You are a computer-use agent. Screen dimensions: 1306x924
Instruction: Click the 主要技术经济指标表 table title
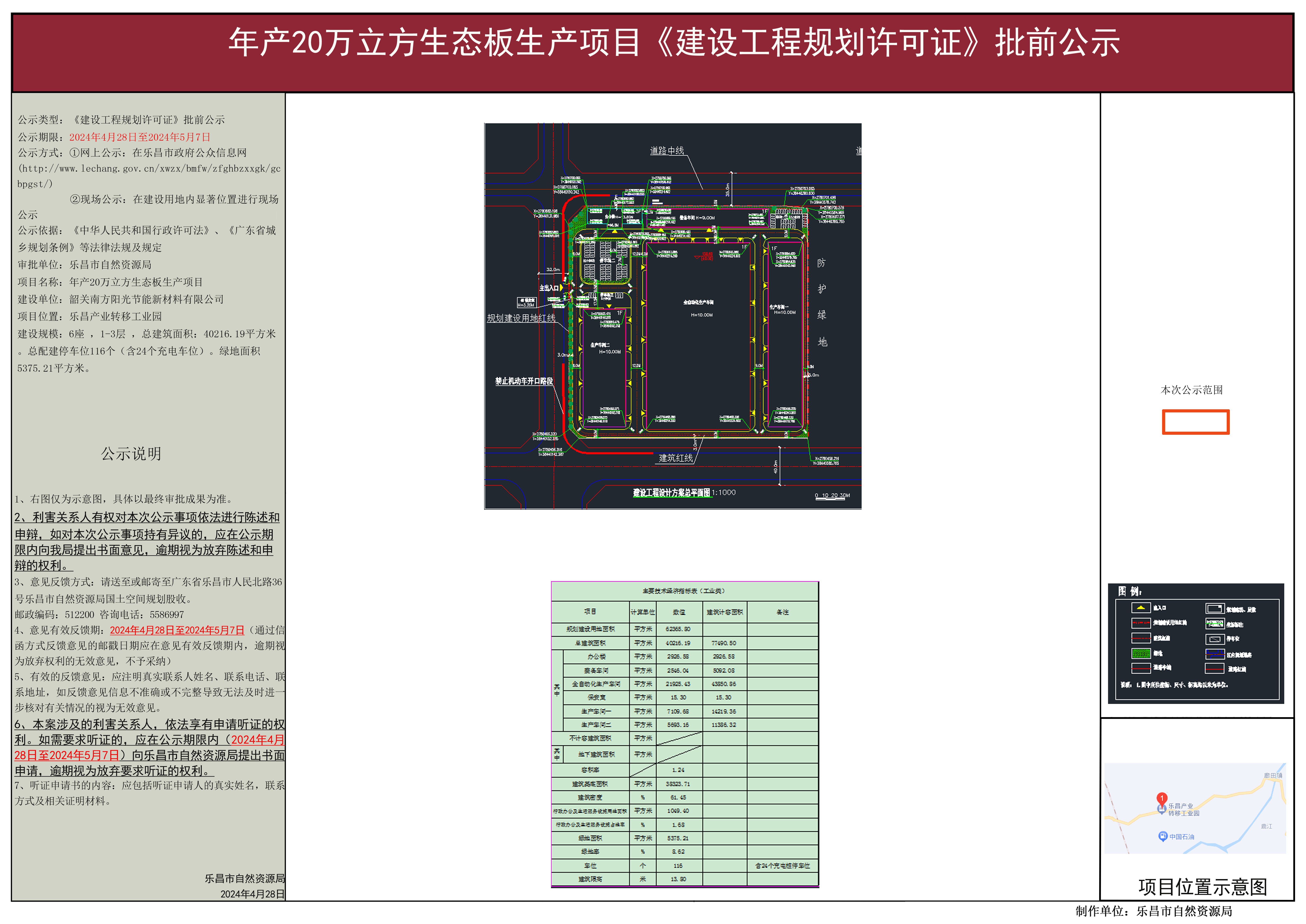[x=684, y=591]
